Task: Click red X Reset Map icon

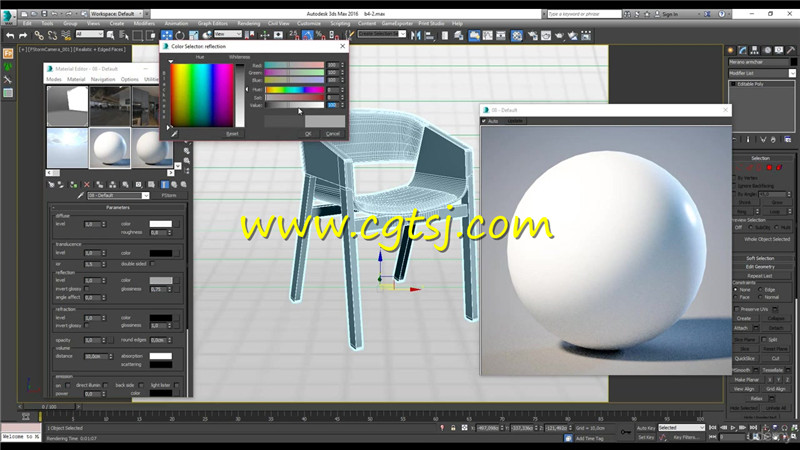Action: coord(87,185)
